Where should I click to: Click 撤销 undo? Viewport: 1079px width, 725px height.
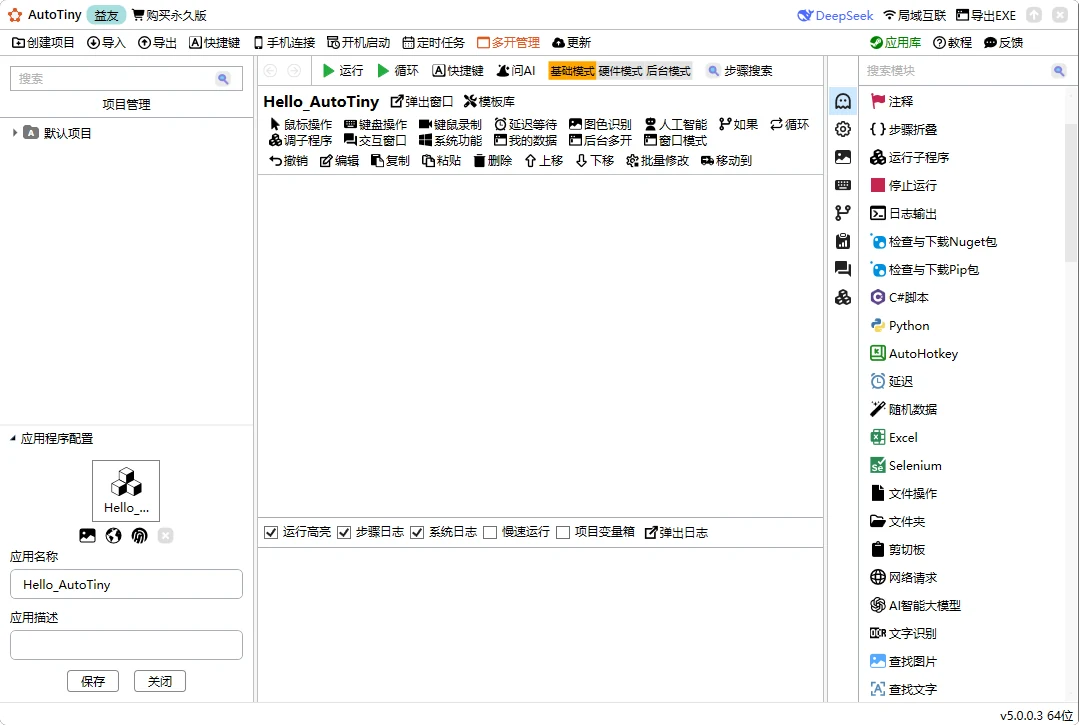click(288, 161)
